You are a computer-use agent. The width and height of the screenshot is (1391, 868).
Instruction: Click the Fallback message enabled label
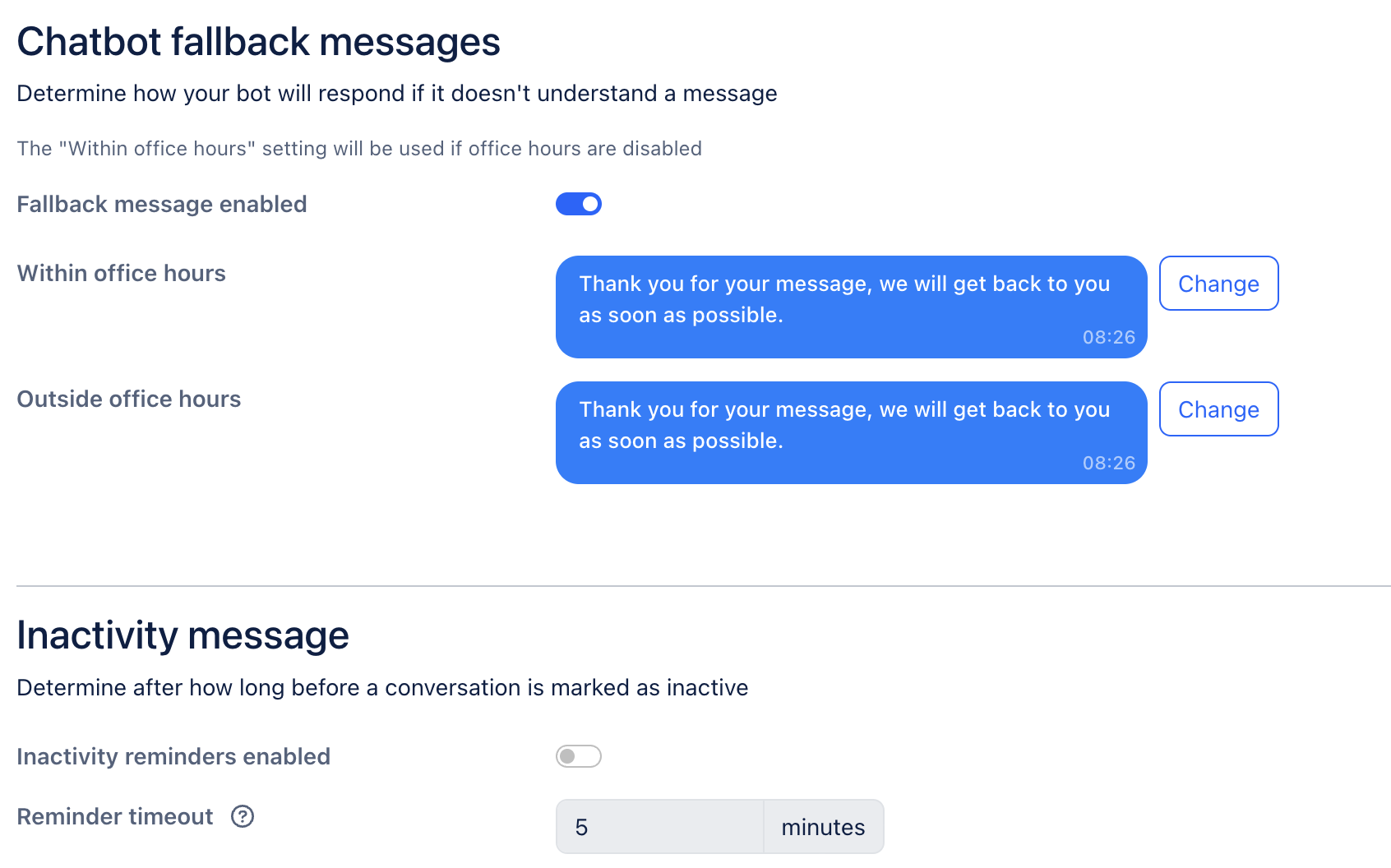pyautogui.click(x=162, y=204)
